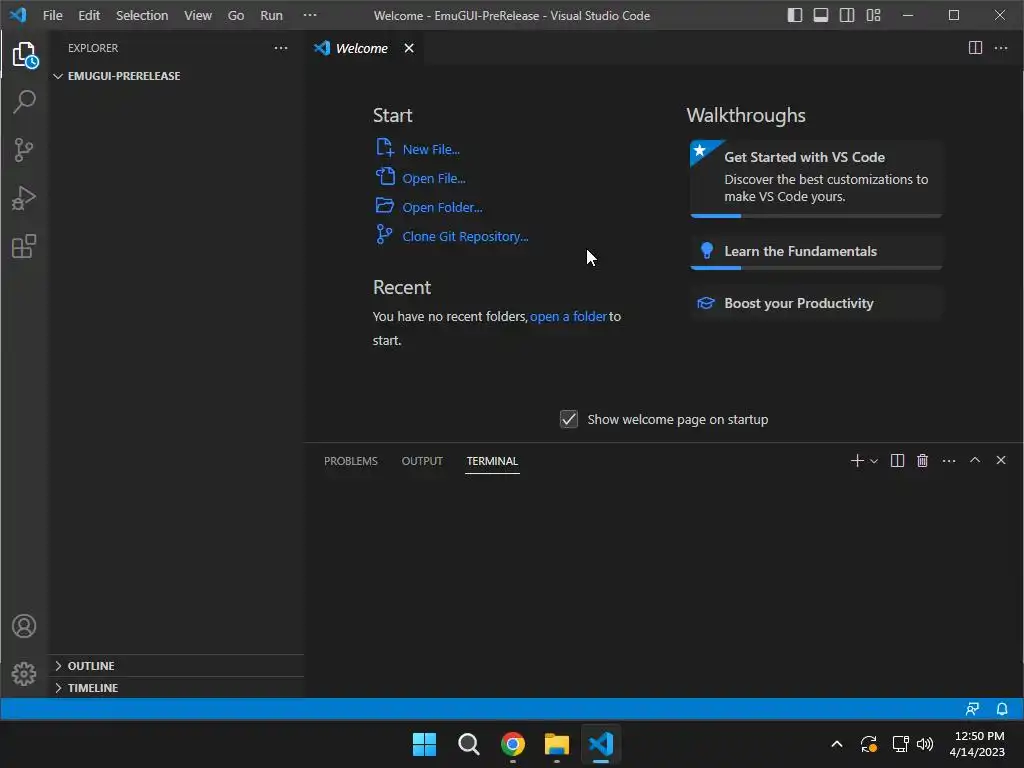Open Get Started with VS Code walkthrough
Viewport: 1024px width, 768px height.
point(816,178)
